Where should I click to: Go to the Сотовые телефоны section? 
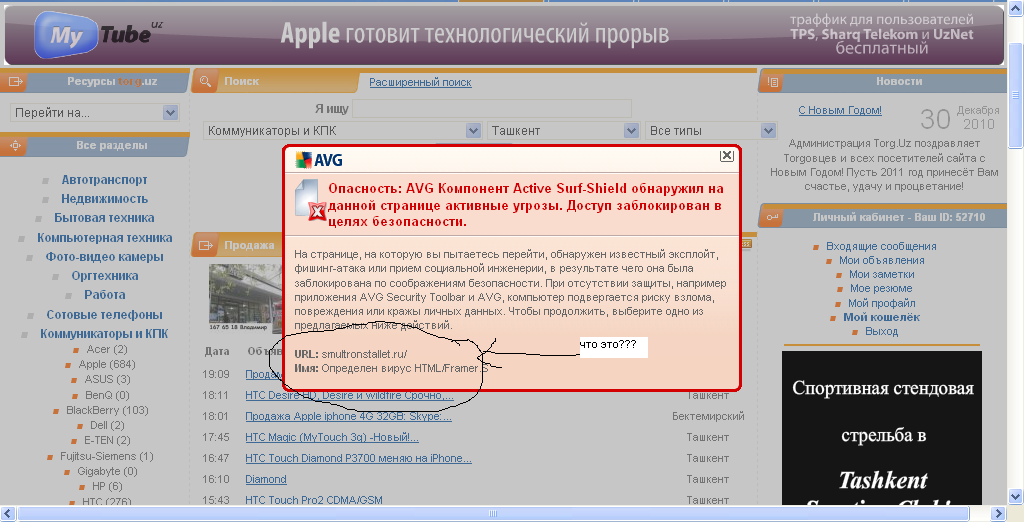[x=104, y=315]
